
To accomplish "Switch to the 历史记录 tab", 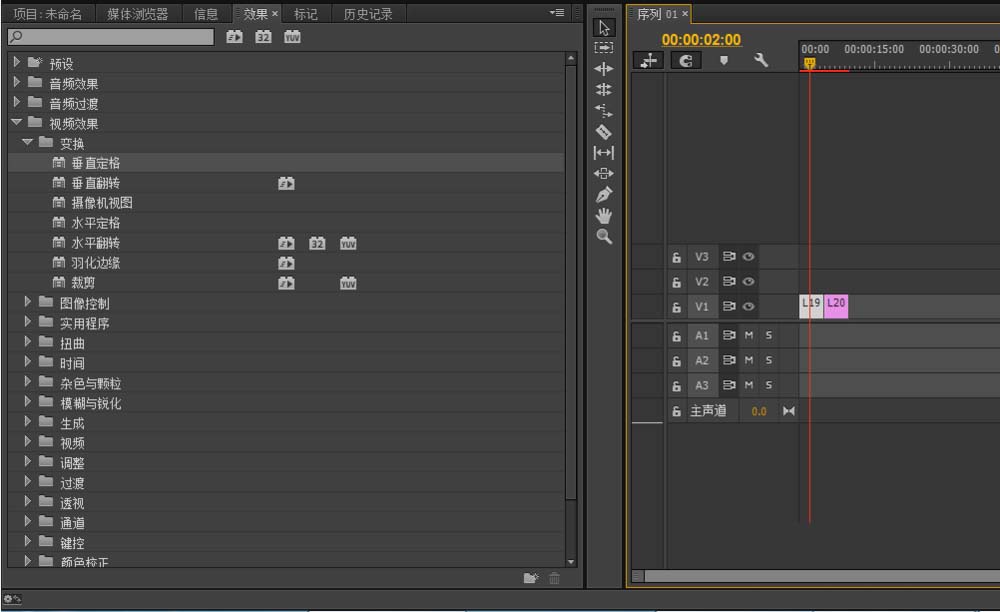I will pos(368,14).
